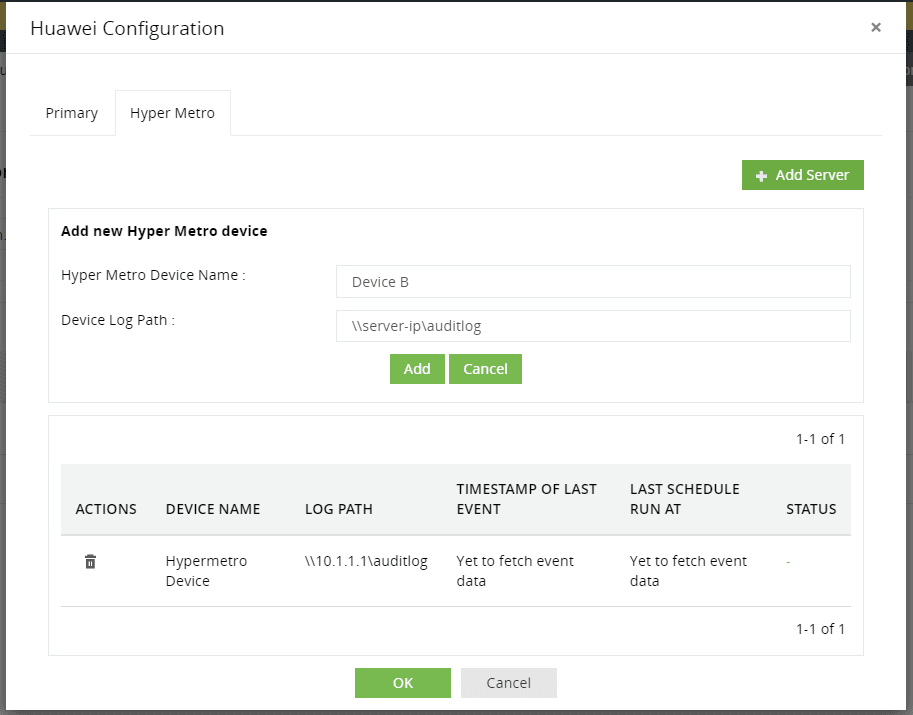Click the Status column header

point(811,509)
